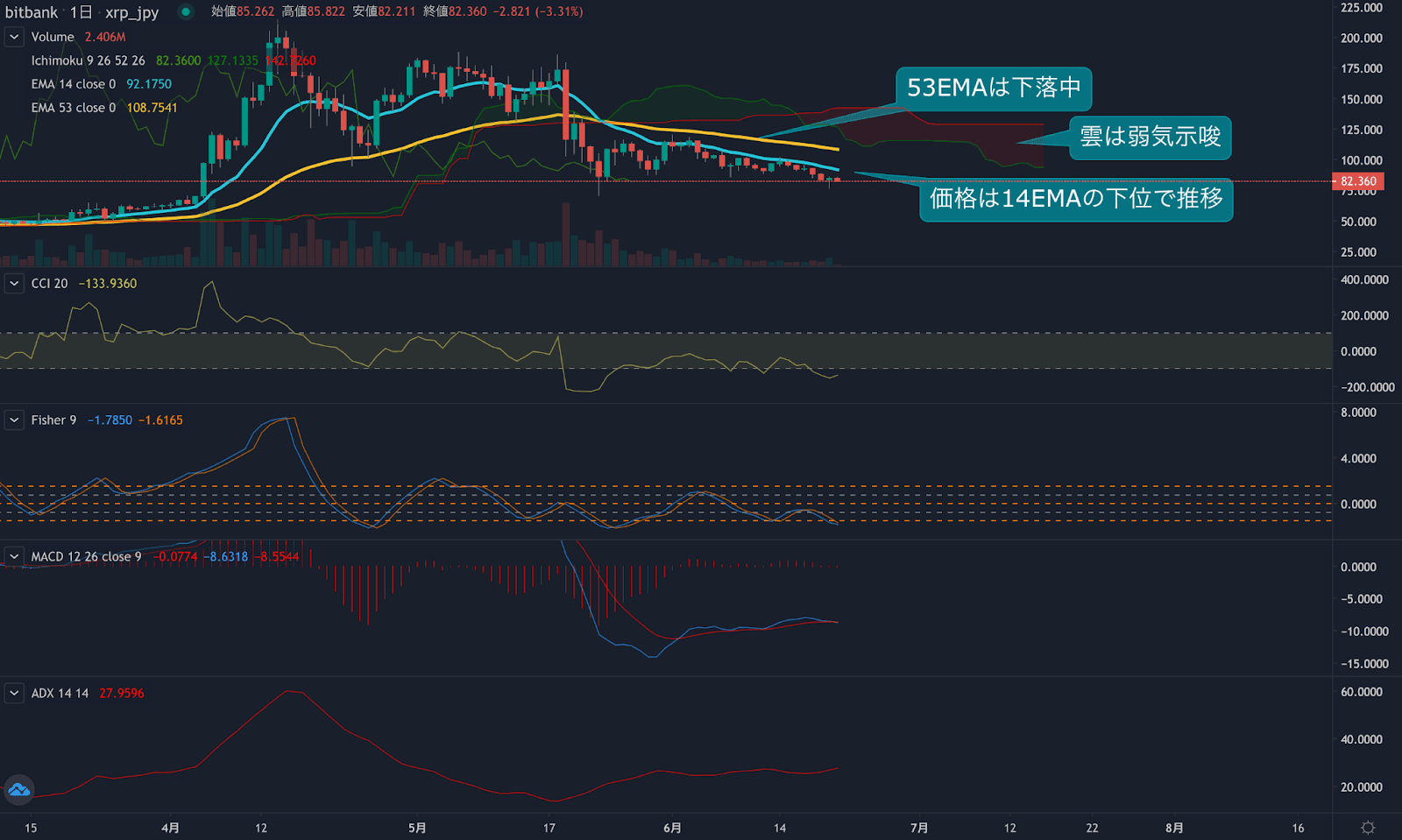Select the 価格は14EMAの下位で推移 callout
Screen dimensions: 1402x840
coord(1075,200)
